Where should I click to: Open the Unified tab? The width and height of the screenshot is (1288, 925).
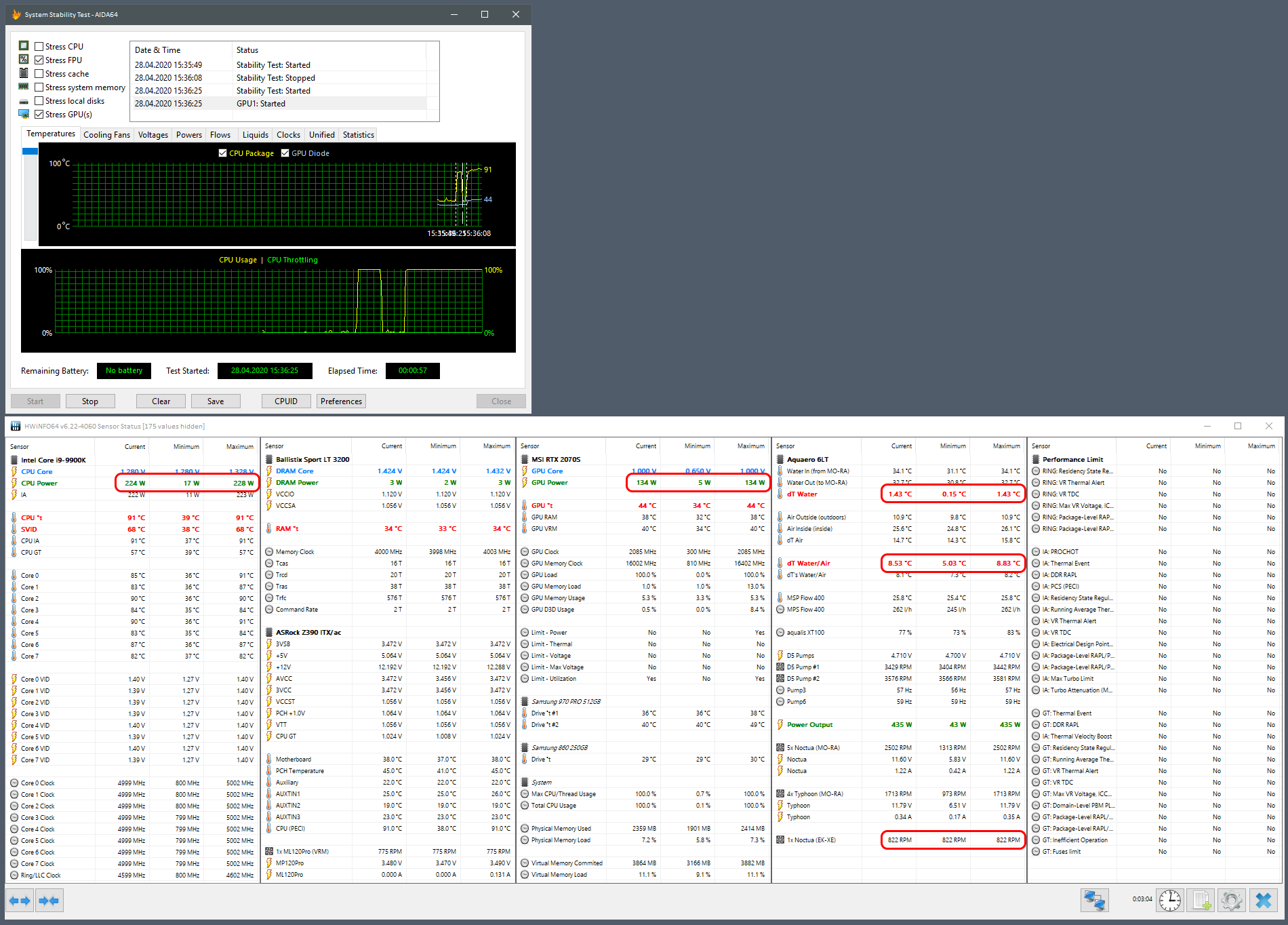coord(321,134)
